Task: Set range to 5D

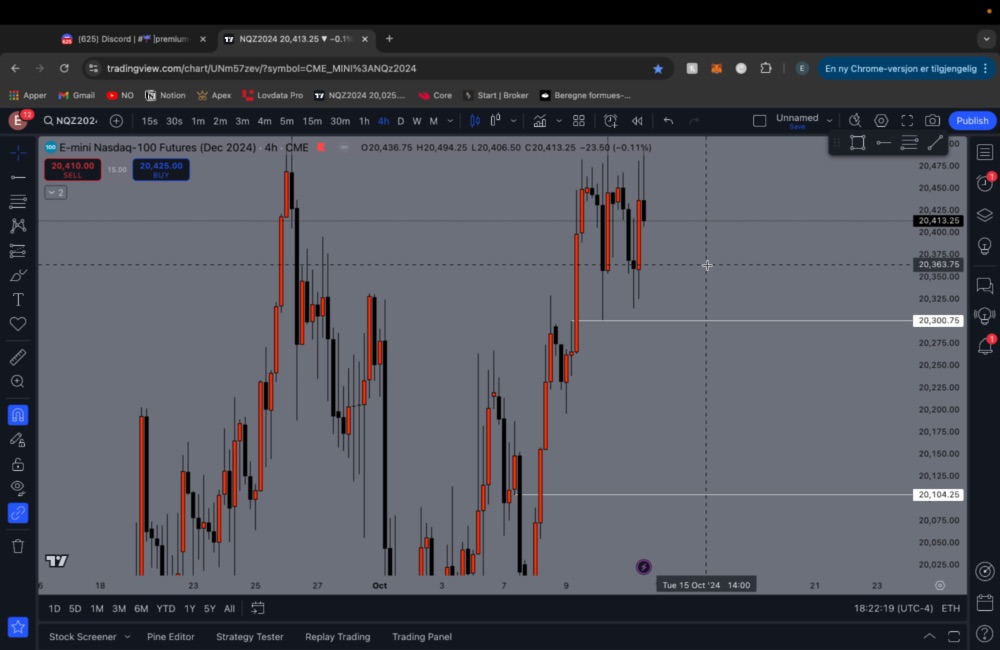Action: pos(75,609)
